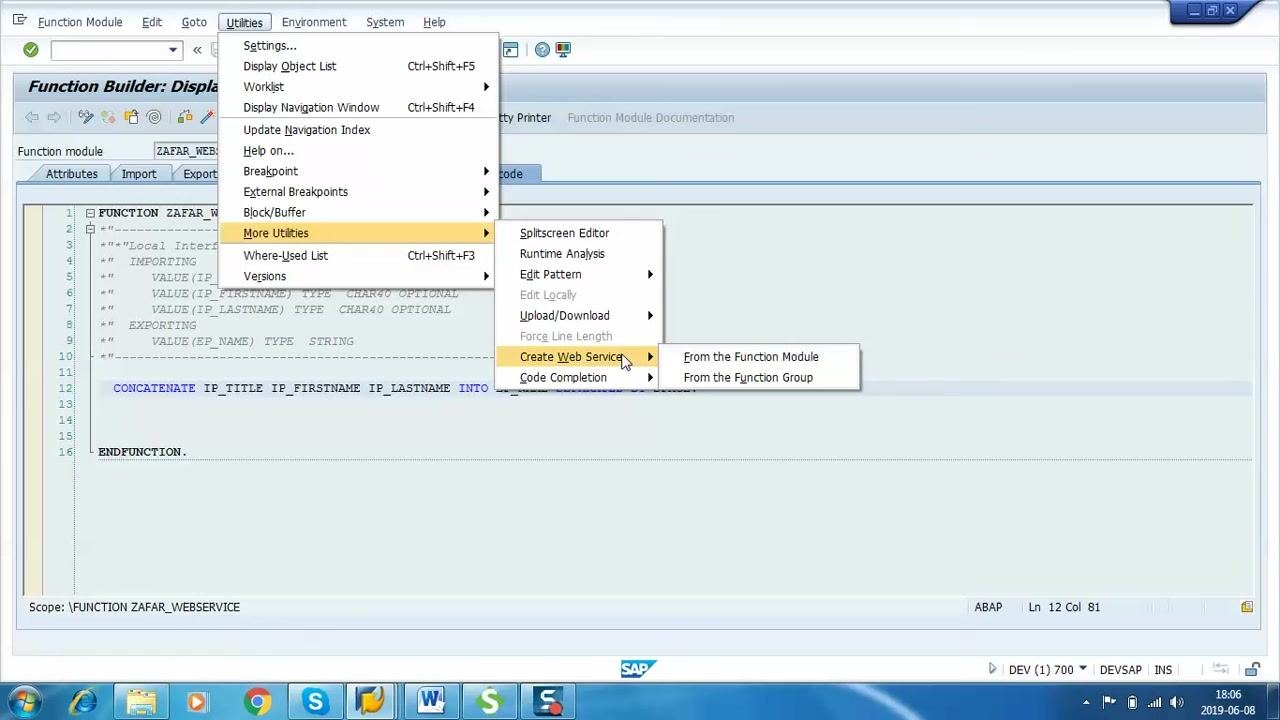
Task: Click the spiral Enhance toolbar icon
Action: [154, 117]
